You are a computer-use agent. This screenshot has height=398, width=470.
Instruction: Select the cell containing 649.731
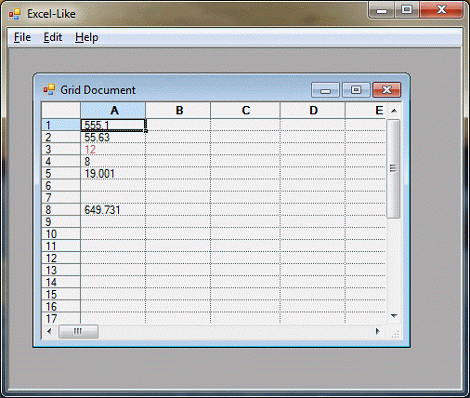click(x=113, y=210)
